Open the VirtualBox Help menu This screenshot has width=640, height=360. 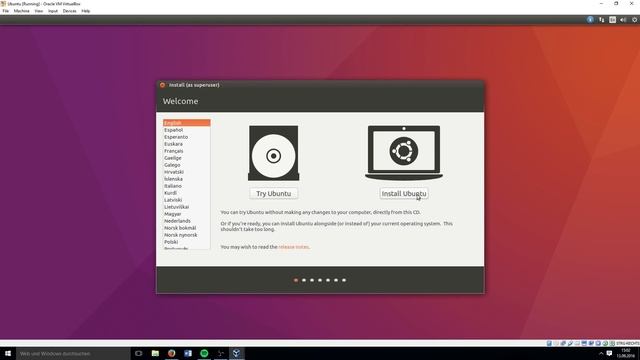(86, 11)
